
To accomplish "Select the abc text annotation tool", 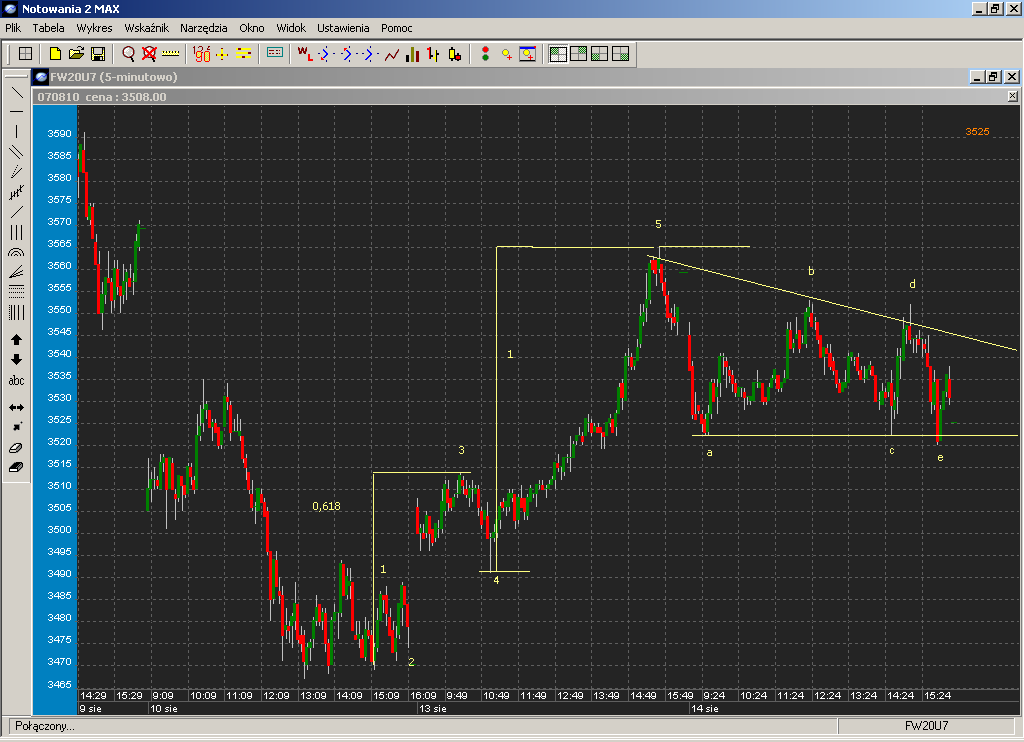I will (x=16, y=380).
